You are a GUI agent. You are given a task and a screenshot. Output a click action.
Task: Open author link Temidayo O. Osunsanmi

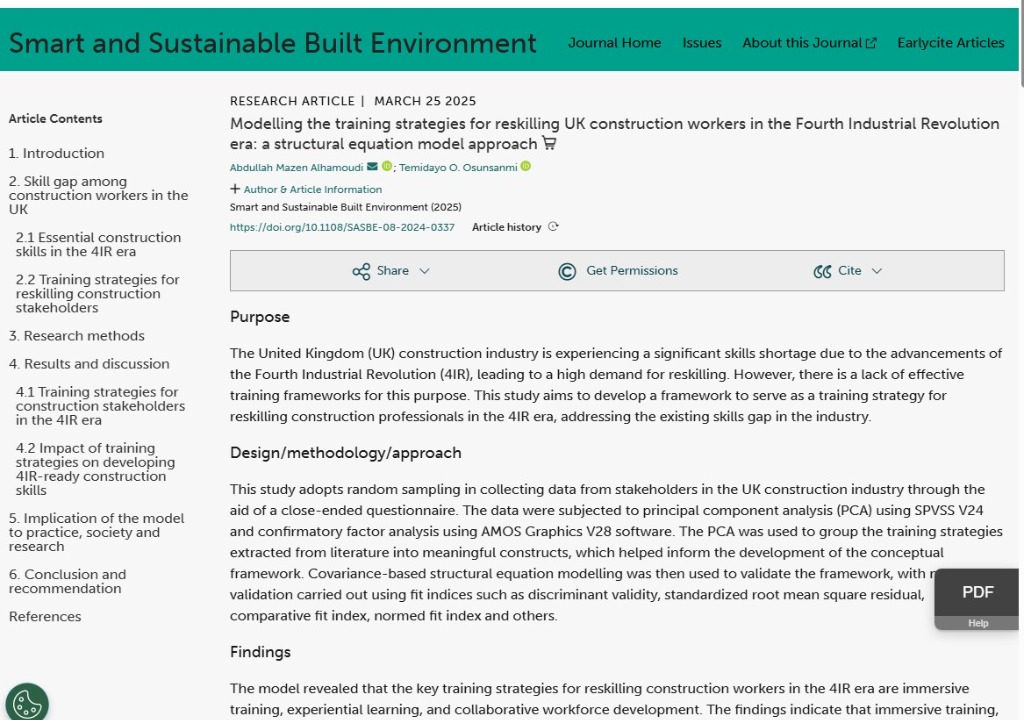tap(458, 167)
